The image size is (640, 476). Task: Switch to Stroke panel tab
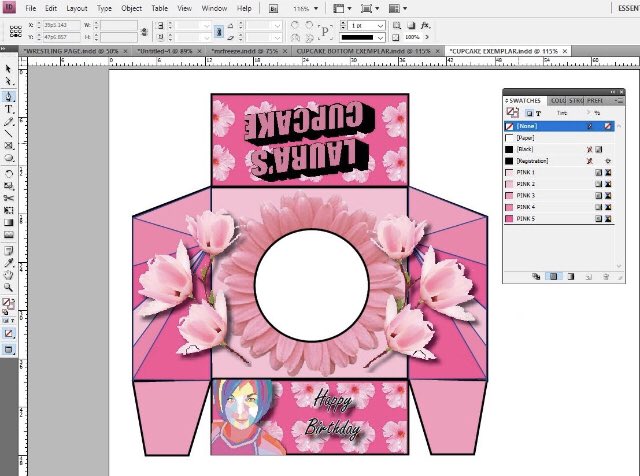[576, 100]
